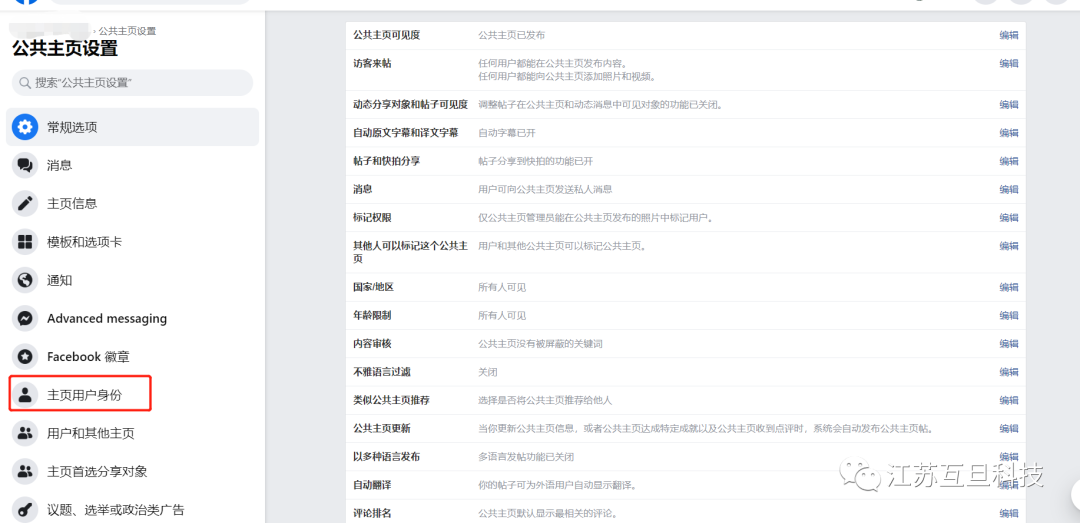The width and height of the screenshot is (1080, 523).
Task: Click 编辑 for the 访客发帖 row
Action: click(1008, 63)
